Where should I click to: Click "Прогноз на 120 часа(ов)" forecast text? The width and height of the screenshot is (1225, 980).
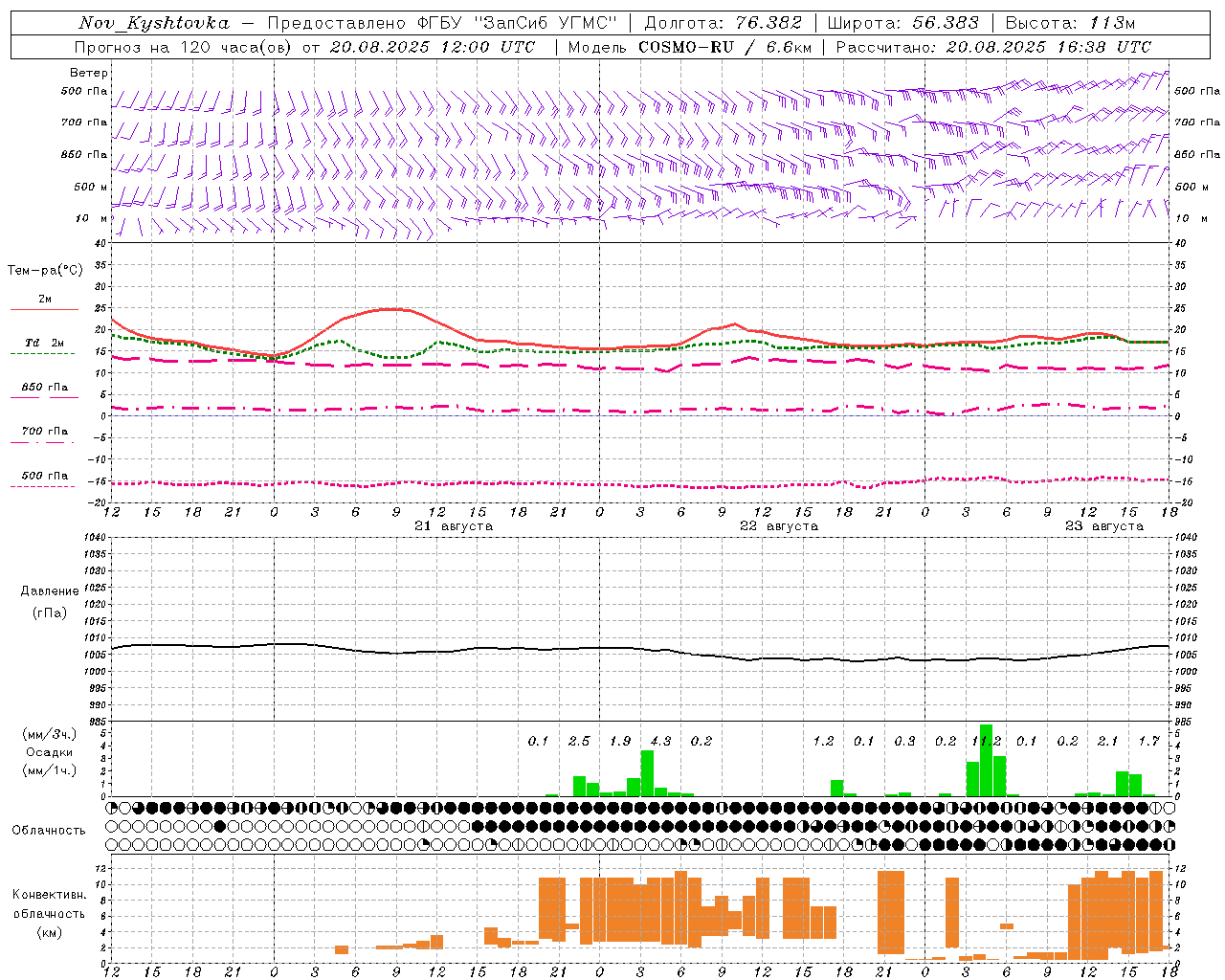pyautogui.click(x=184, y=47)
